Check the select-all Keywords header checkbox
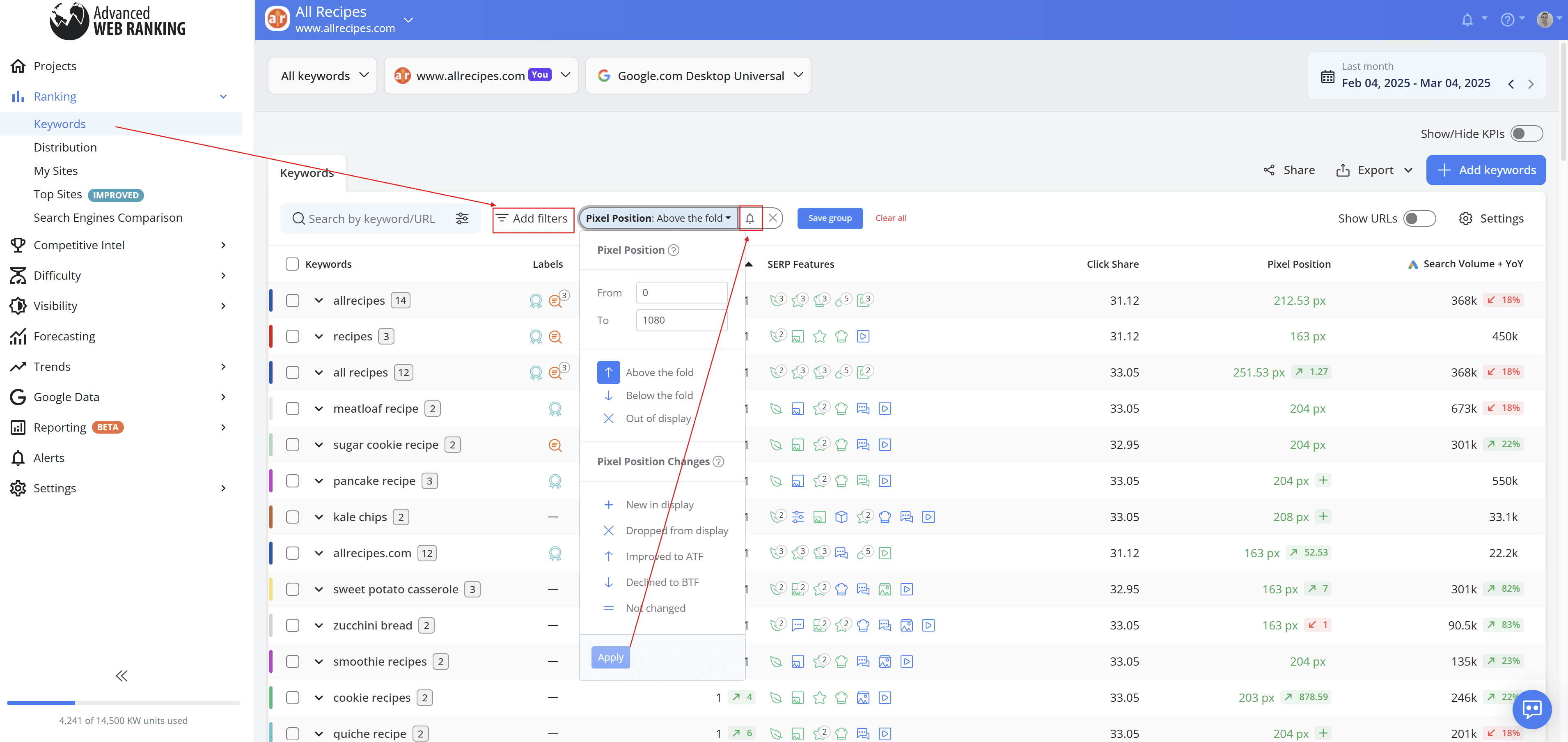This screenshot has width=1568, height=742. click(x=292, y=264)
